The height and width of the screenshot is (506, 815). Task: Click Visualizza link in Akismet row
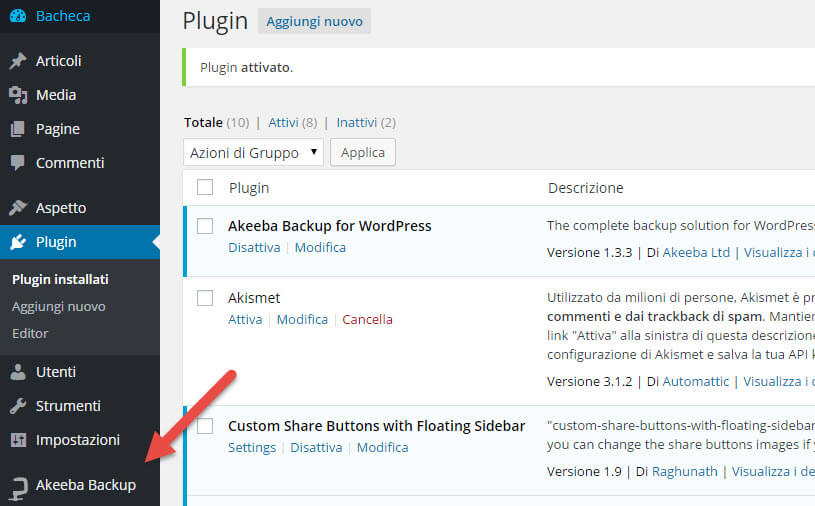pyautogui.click(x=779, y=381)
